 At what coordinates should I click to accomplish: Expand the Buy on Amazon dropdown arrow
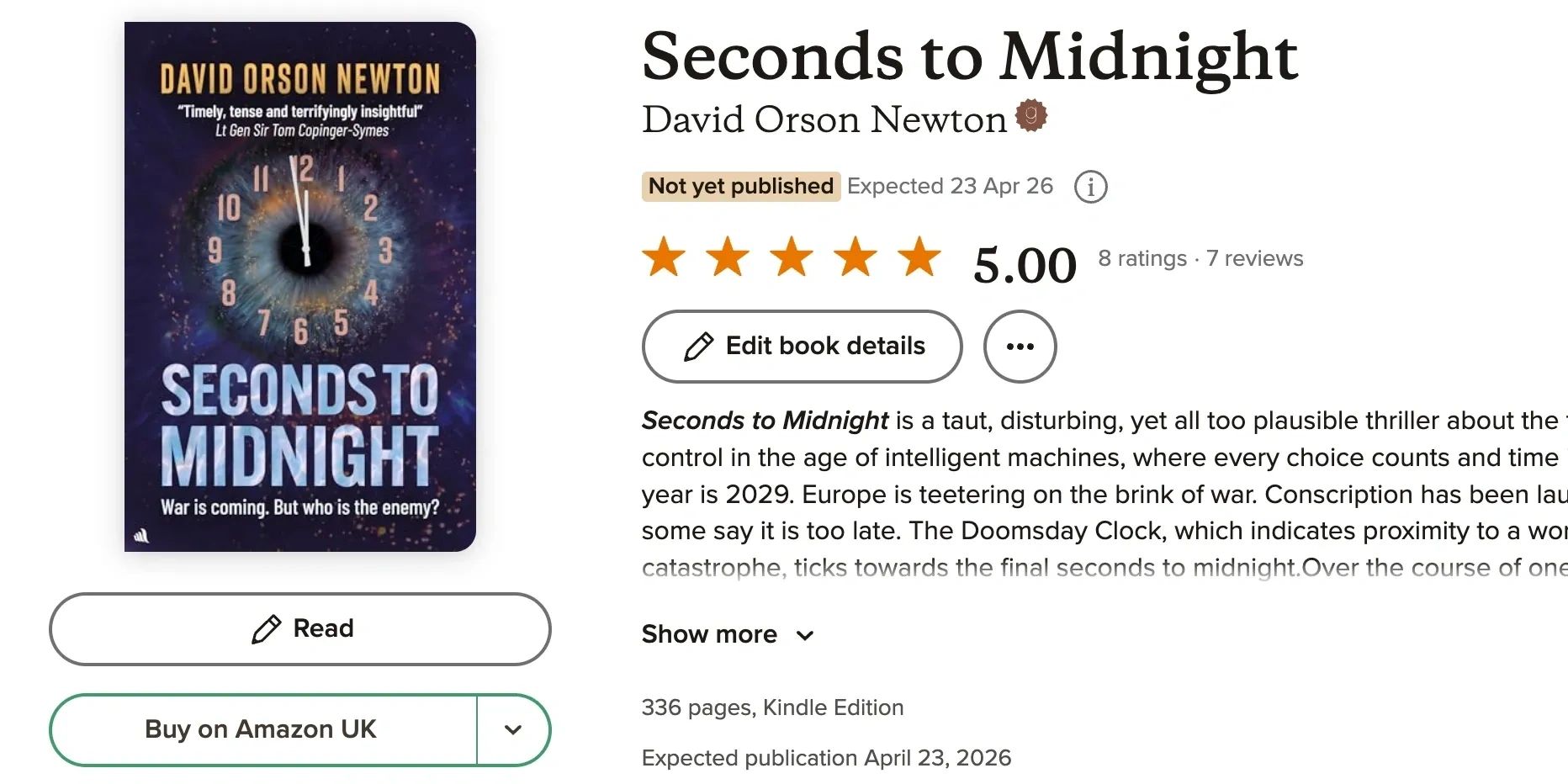point(513,730)
